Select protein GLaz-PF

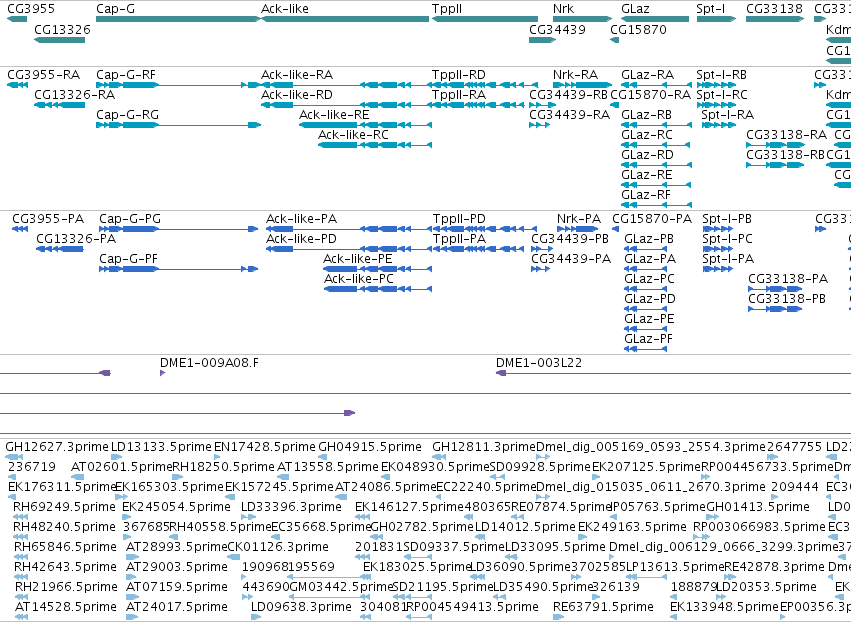tap(645, 349)
